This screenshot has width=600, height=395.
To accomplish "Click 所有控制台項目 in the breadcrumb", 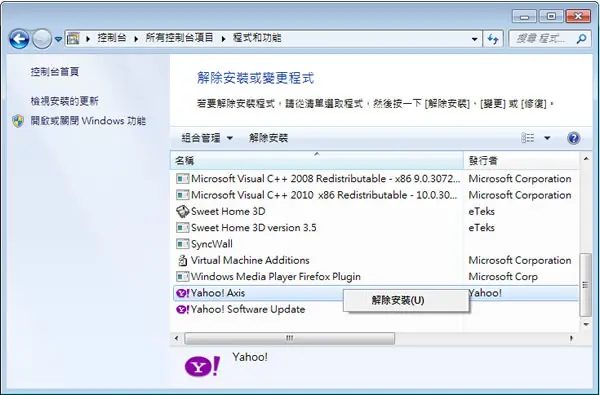I will [179, 38].
